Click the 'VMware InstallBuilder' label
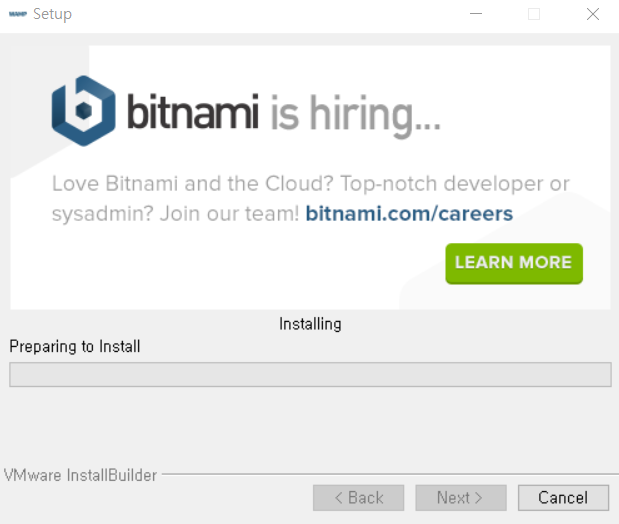Image resolution: width=619 pixels, height=524 pixels. click(x=81, y=475)
